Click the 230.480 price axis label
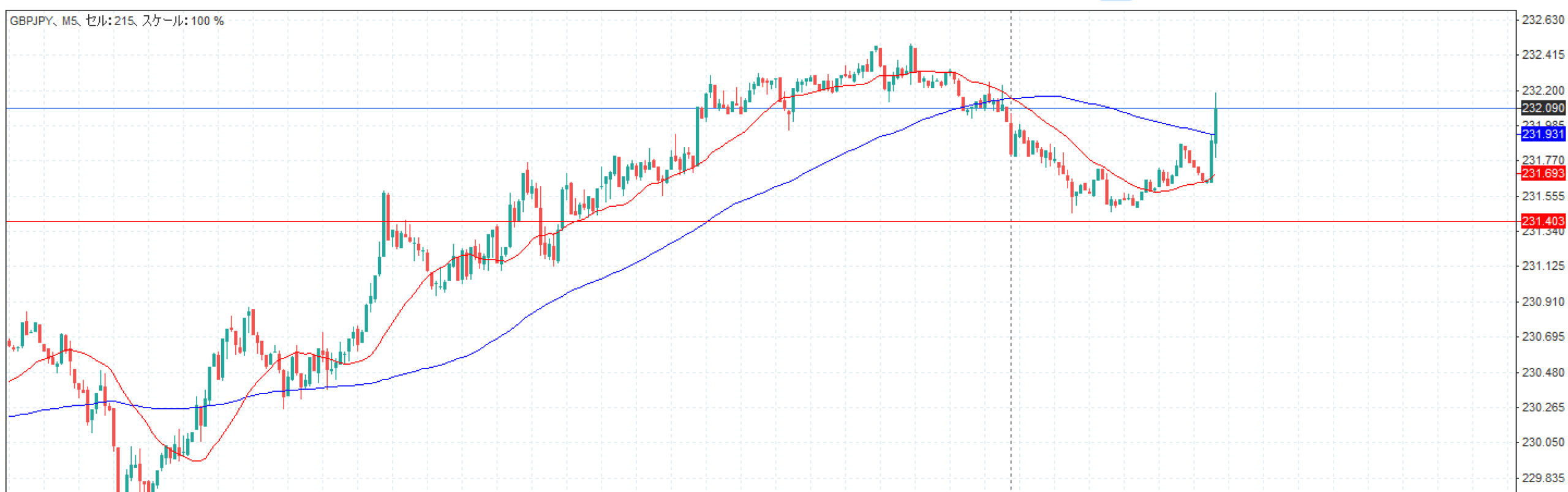 click(x=1542, y=371)
